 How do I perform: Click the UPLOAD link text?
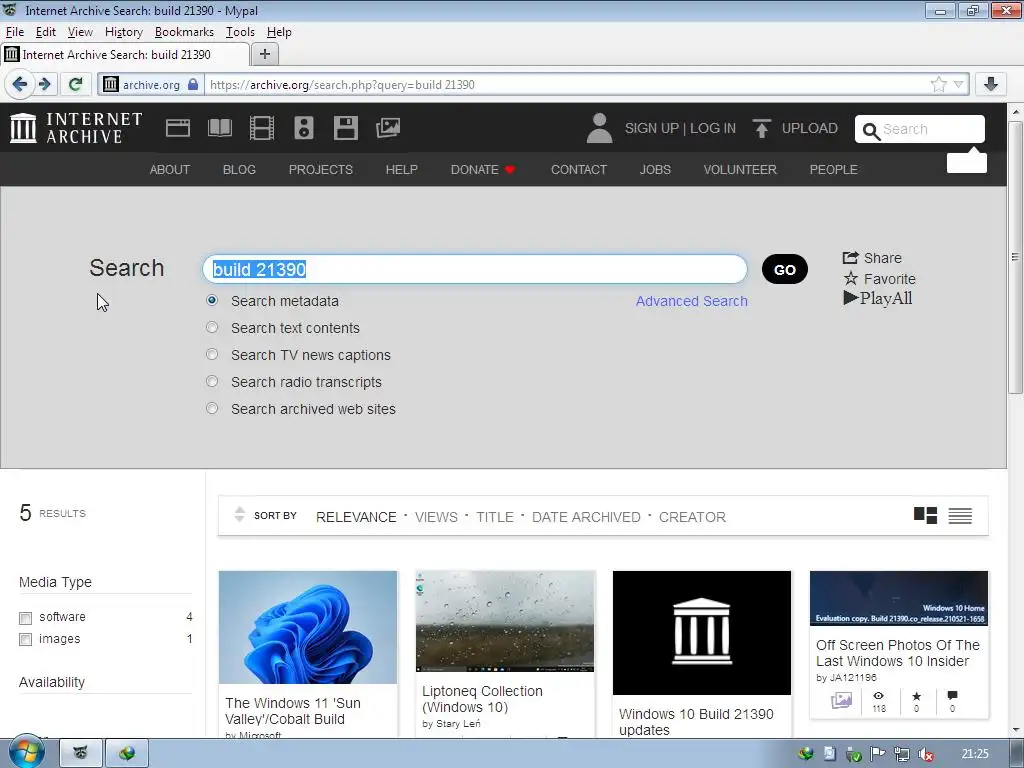[x=810, y=128]
